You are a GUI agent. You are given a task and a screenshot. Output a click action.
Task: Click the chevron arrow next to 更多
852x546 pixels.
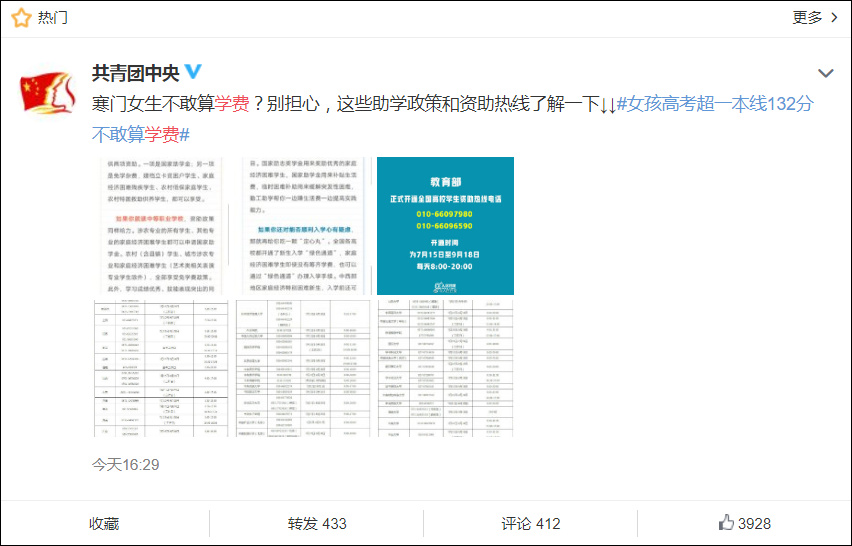[x=834, y=18]
